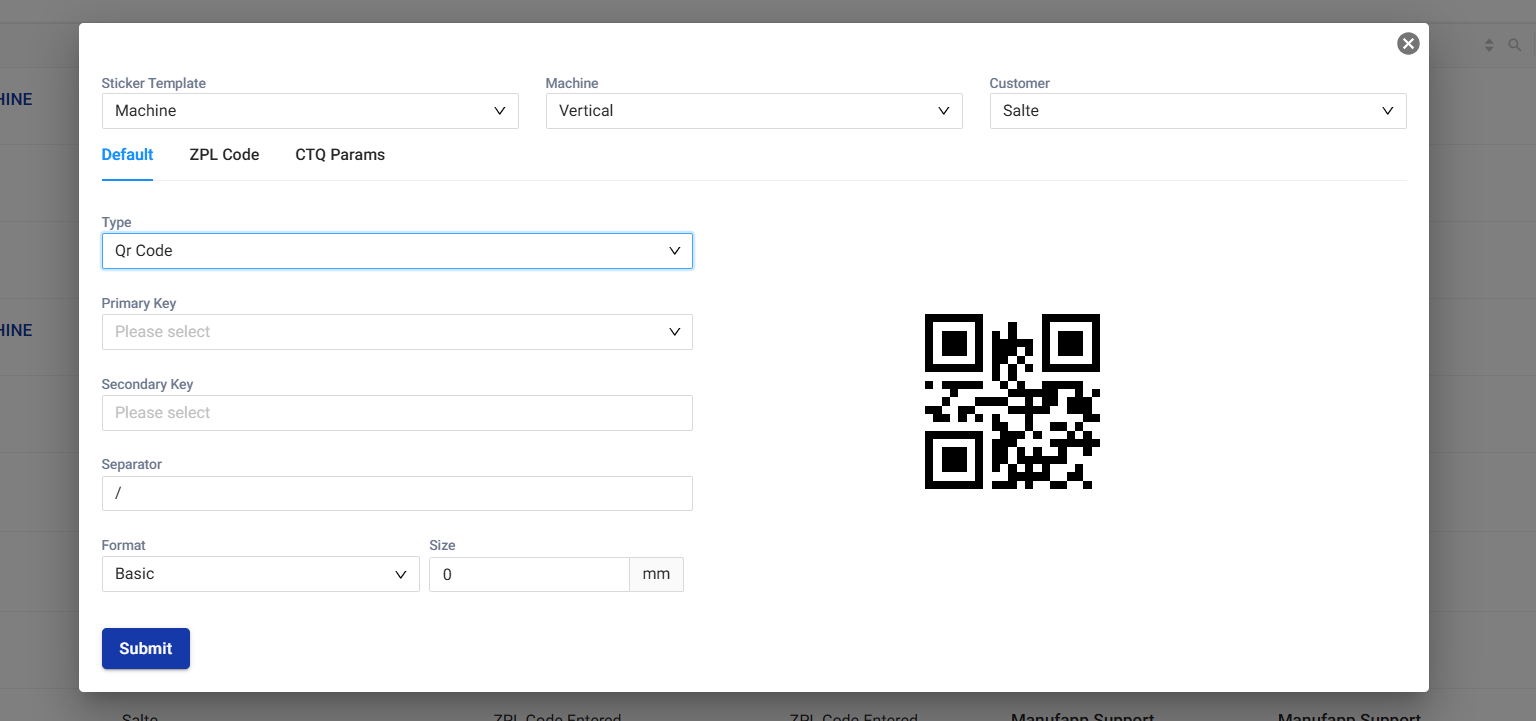Click the chevron arrow in Sticker Template field
This screenshot has width=1536, height=721.
(x=500, y=111)
